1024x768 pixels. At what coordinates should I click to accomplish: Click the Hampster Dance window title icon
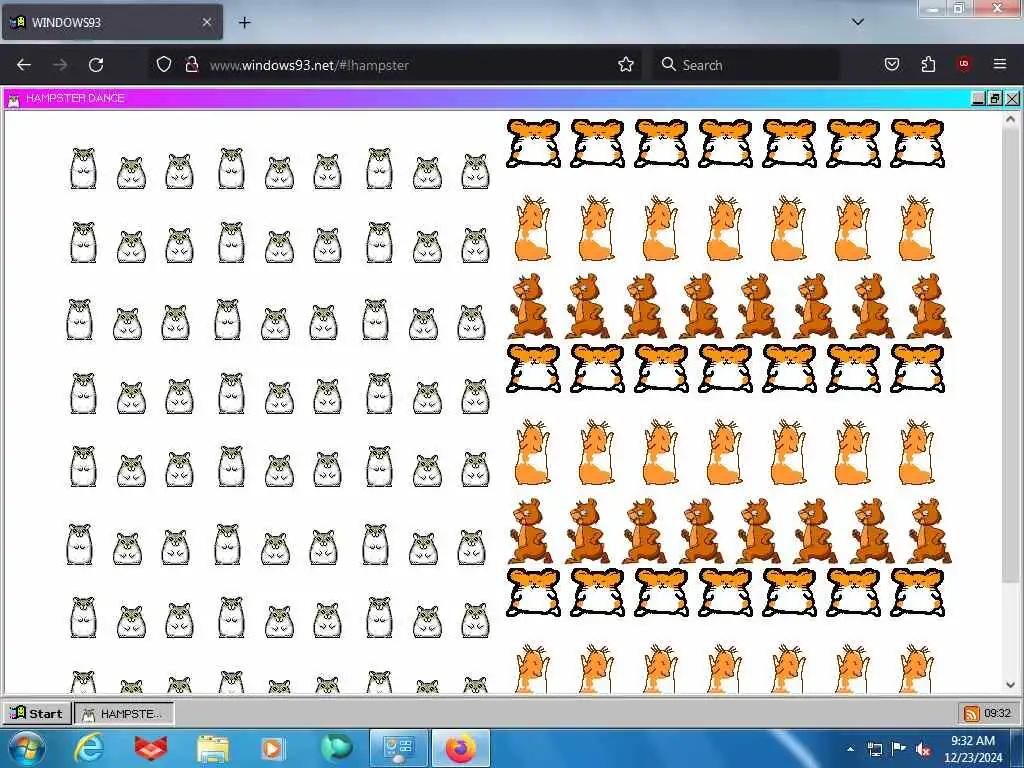13,99
